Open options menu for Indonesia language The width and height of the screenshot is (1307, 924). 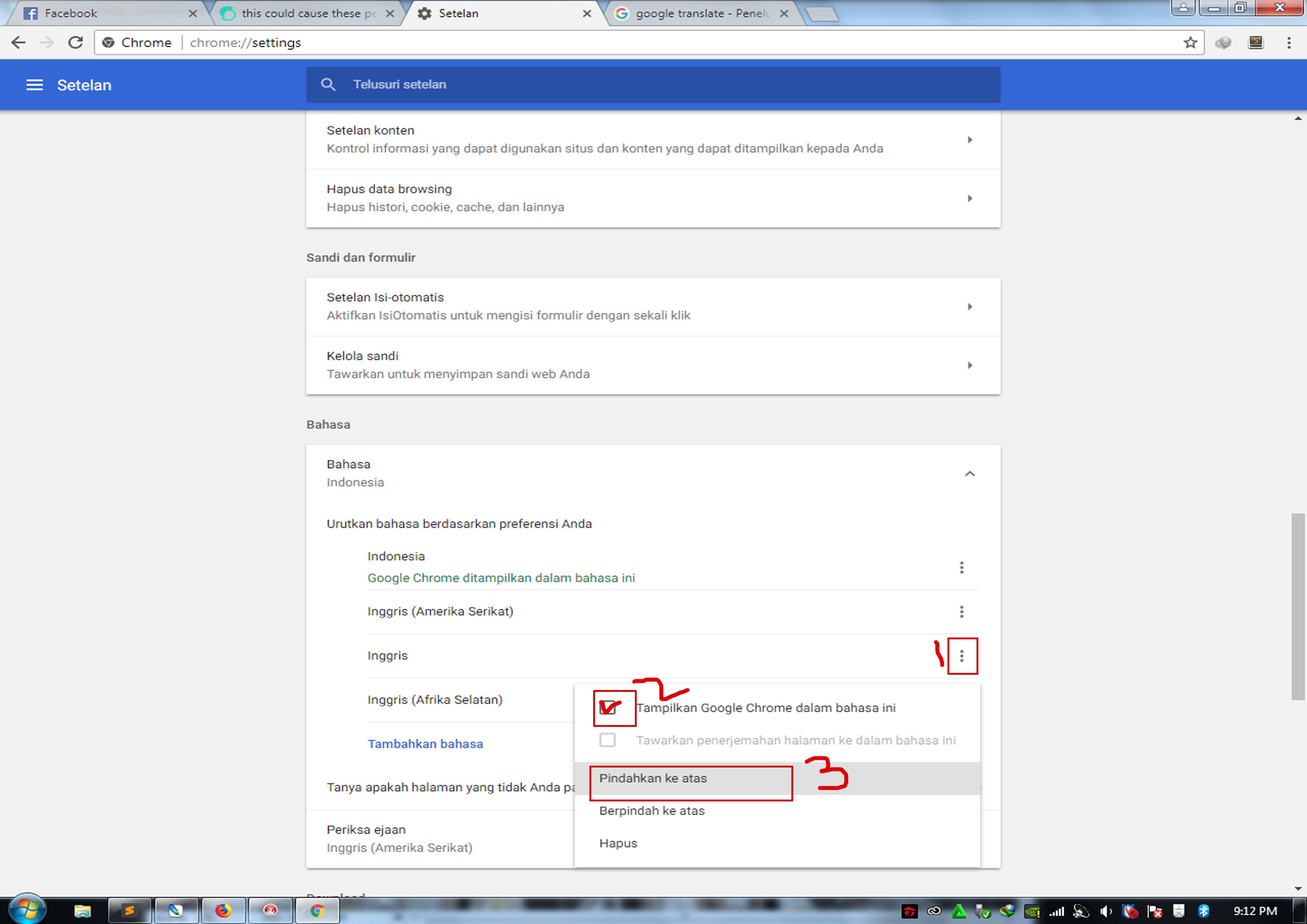(962, 567)
